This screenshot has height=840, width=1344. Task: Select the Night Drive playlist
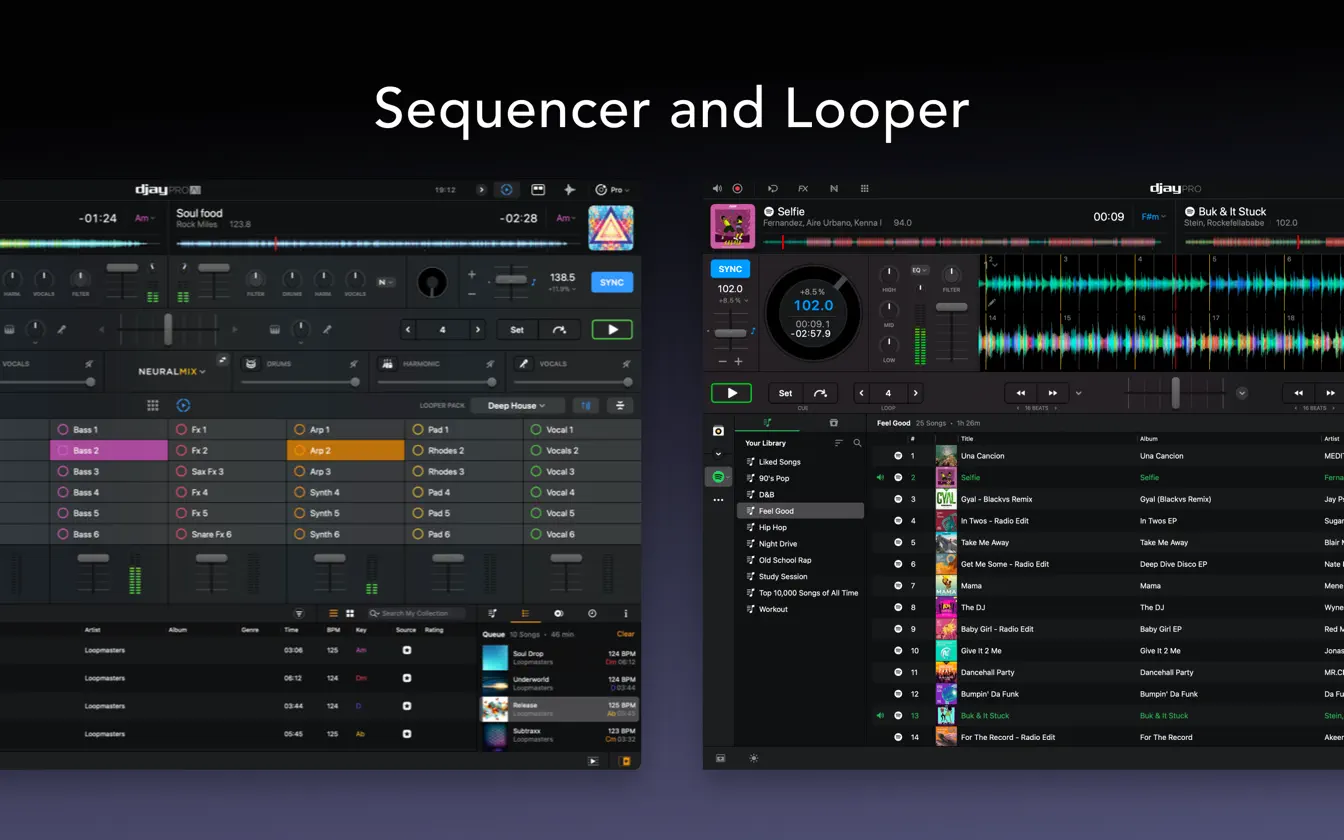[801, 544]
